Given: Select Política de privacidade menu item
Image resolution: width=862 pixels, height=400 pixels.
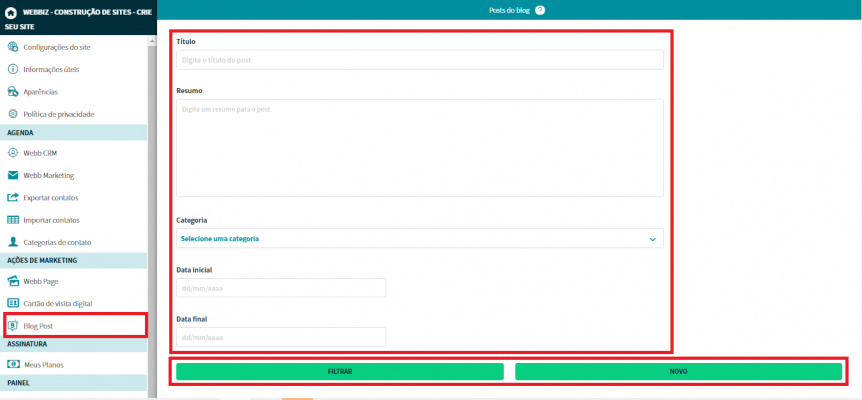Looking at the screenshot, I should pyautogui.click(x=58, y=114).
